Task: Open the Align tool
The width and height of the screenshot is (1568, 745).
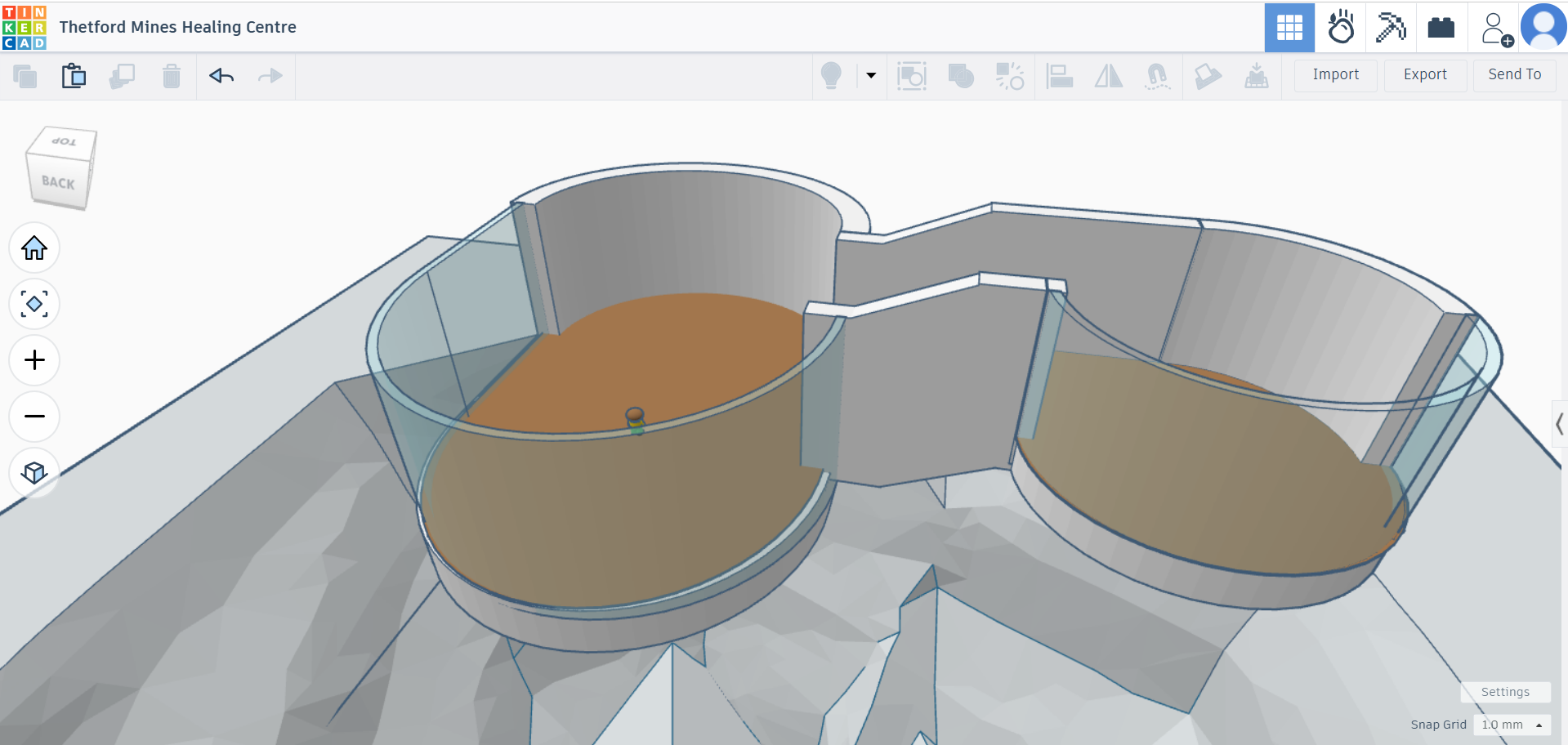Action: [1060, 76]
